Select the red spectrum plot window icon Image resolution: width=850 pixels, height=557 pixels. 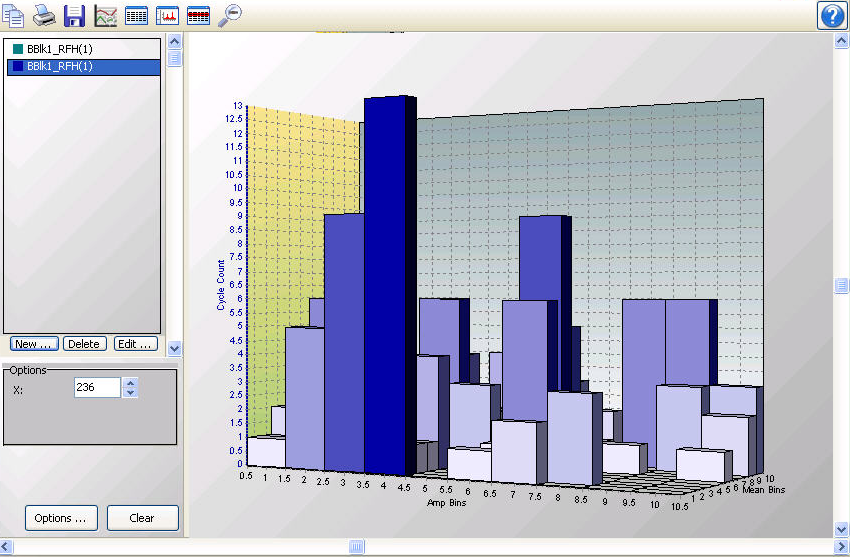coord(167,15)
